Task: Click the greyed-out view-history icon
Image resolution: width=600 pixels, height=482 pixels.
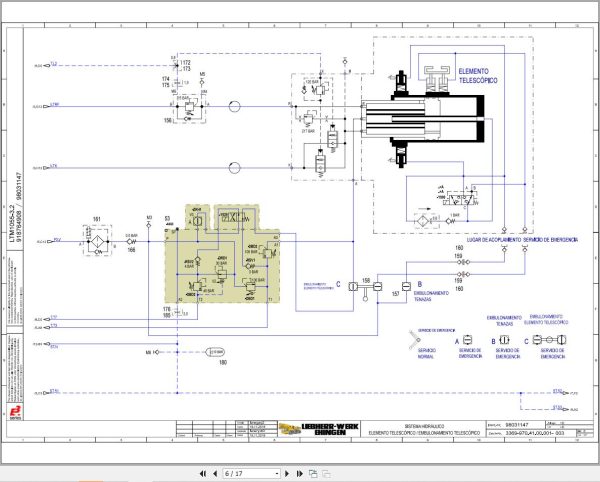Action: (326, 474)
